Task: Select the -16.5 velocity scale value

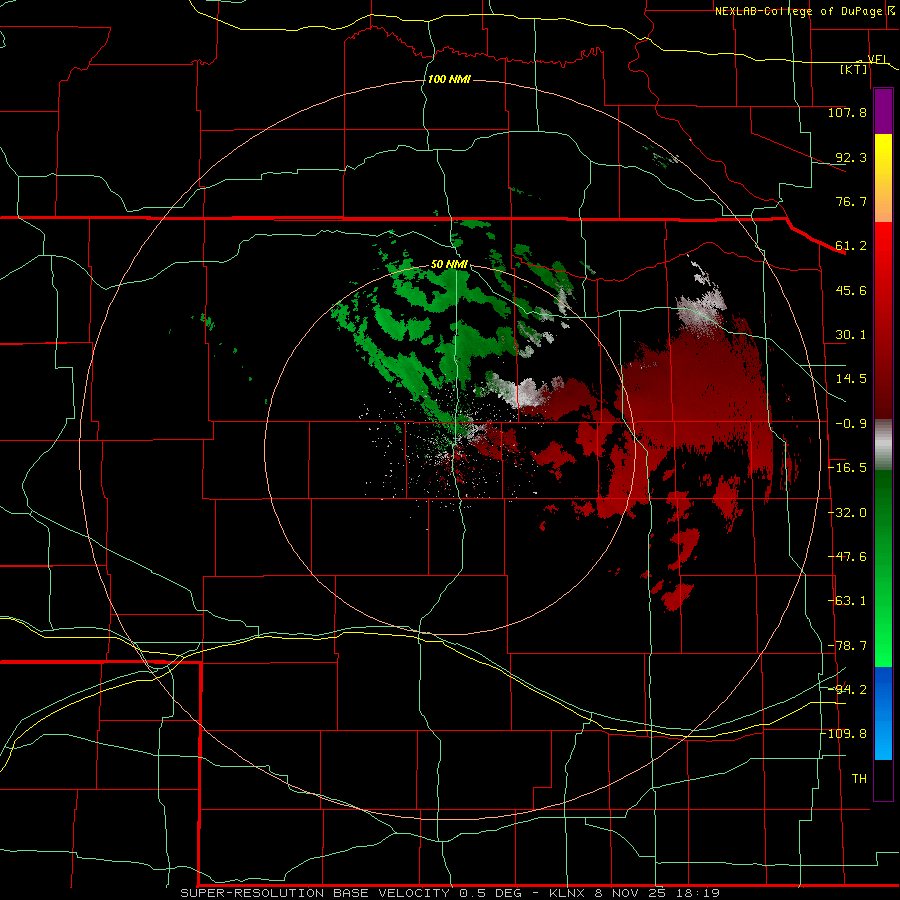Action: point(847,468)
